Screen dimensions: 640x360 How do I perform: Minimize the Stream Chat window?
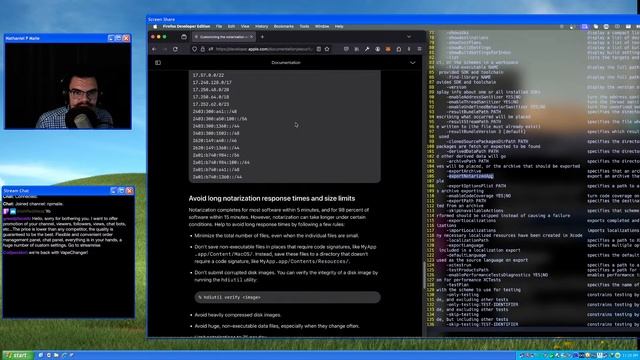tap(114, 191)
